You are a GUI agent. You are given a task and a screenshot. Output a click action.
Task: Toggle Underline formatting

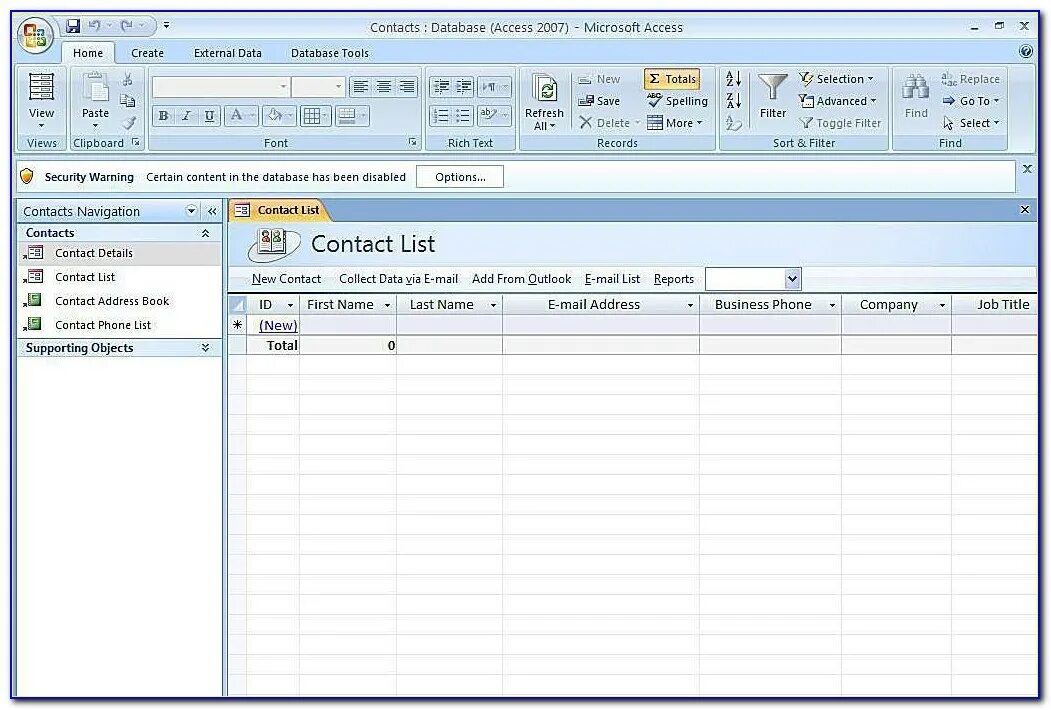[210, 116]
